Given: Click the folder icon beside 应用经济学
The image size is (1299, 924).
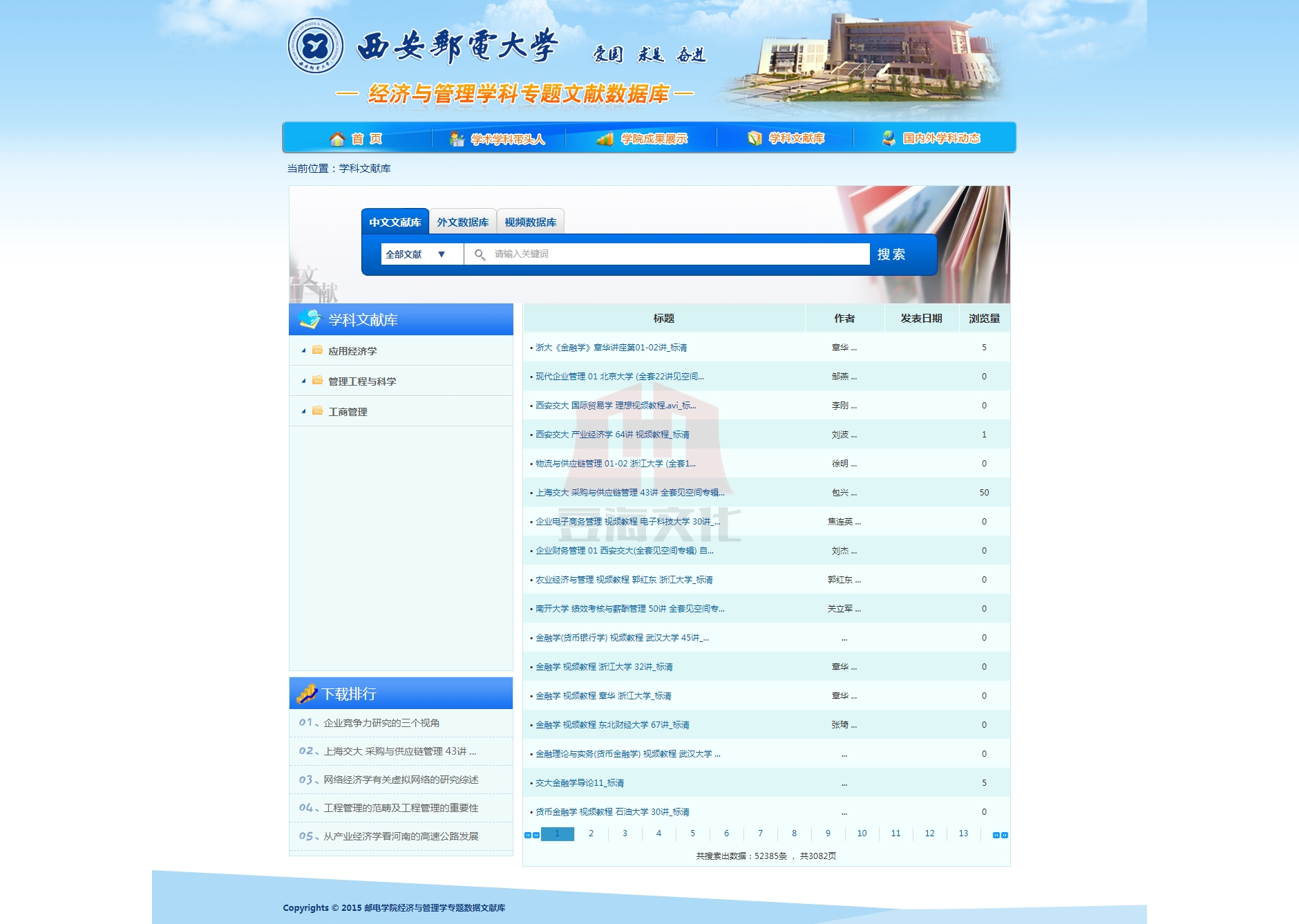Looking at the screenshot, I should click(x=318, y=350).
